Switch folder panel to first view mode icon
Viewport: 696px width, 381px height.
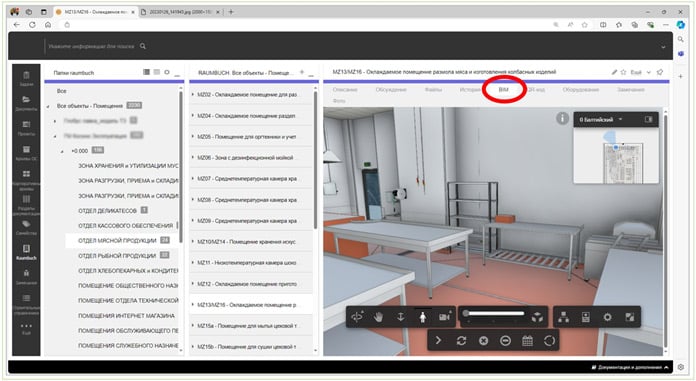[146, 72]
